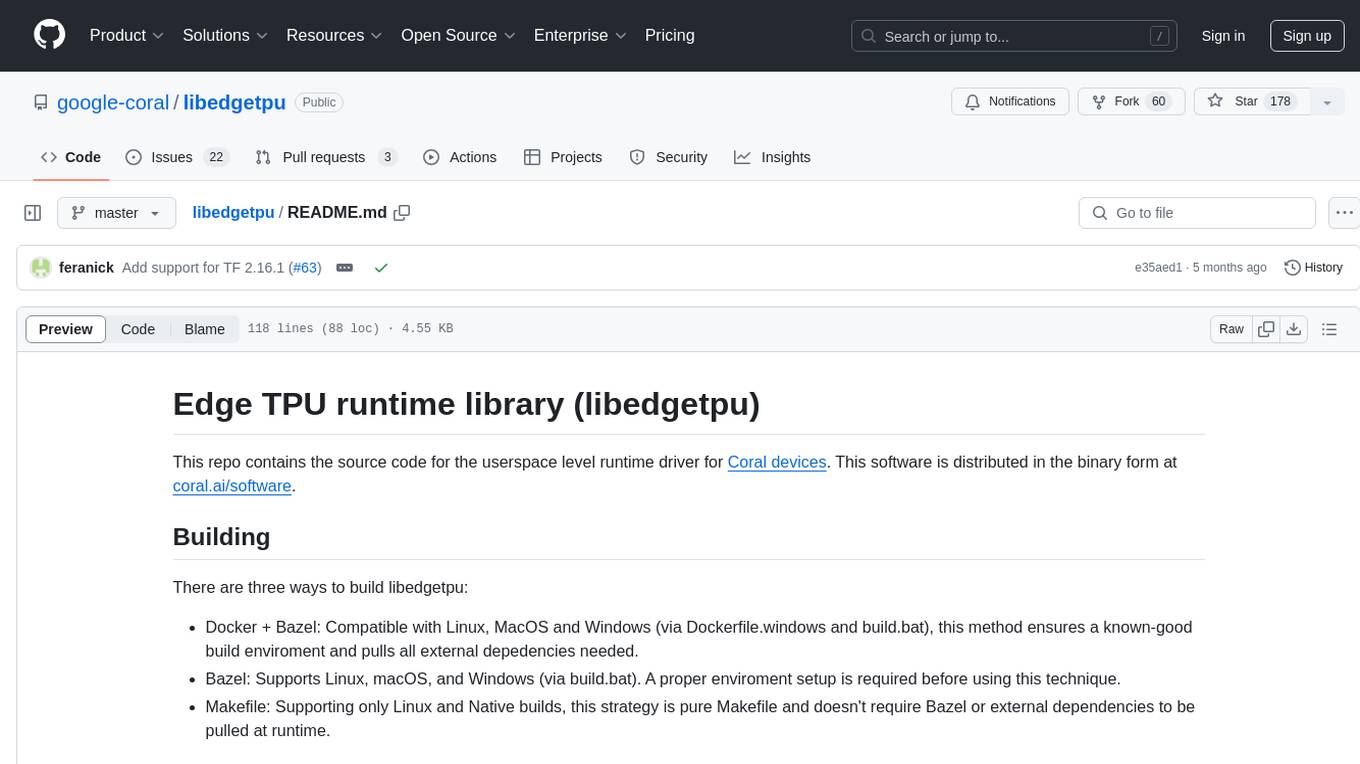Image resolution: width=1360 pixels, height=764 pixels.
Task: Click the Sign up button
Action: 1307,36
